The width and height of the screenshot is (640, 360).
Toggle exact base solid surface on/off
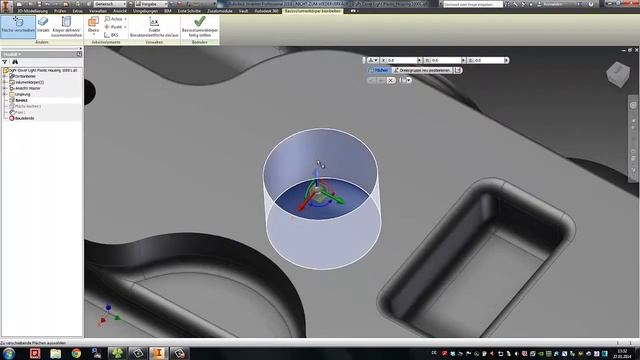click(154, 27)
